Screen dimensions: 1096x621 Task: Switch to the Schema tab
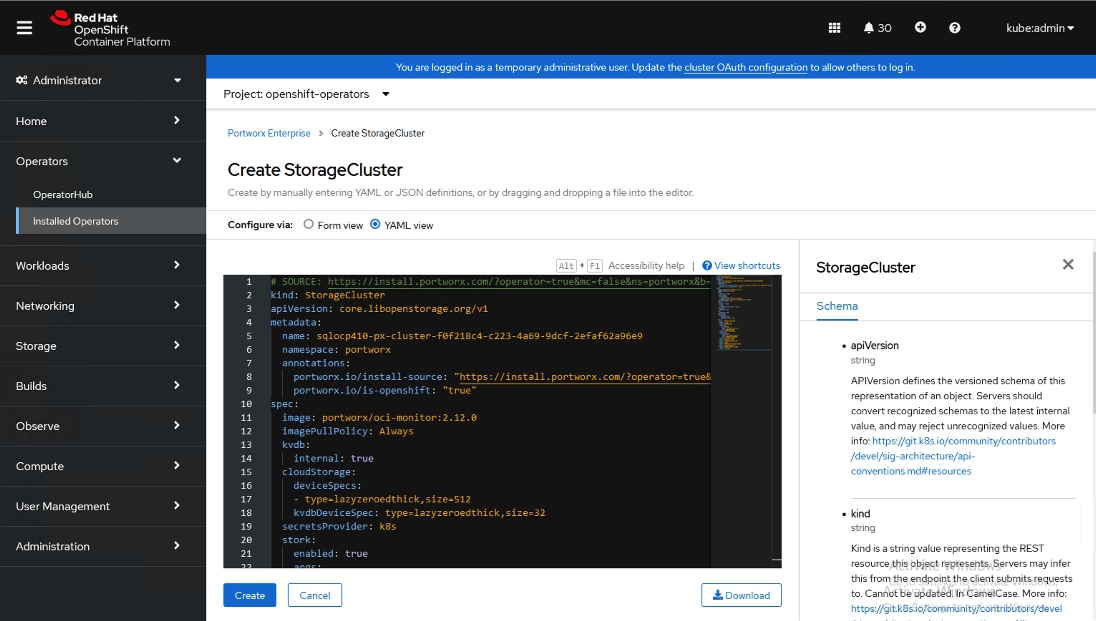pyautogui.click(x=837, y=306)
